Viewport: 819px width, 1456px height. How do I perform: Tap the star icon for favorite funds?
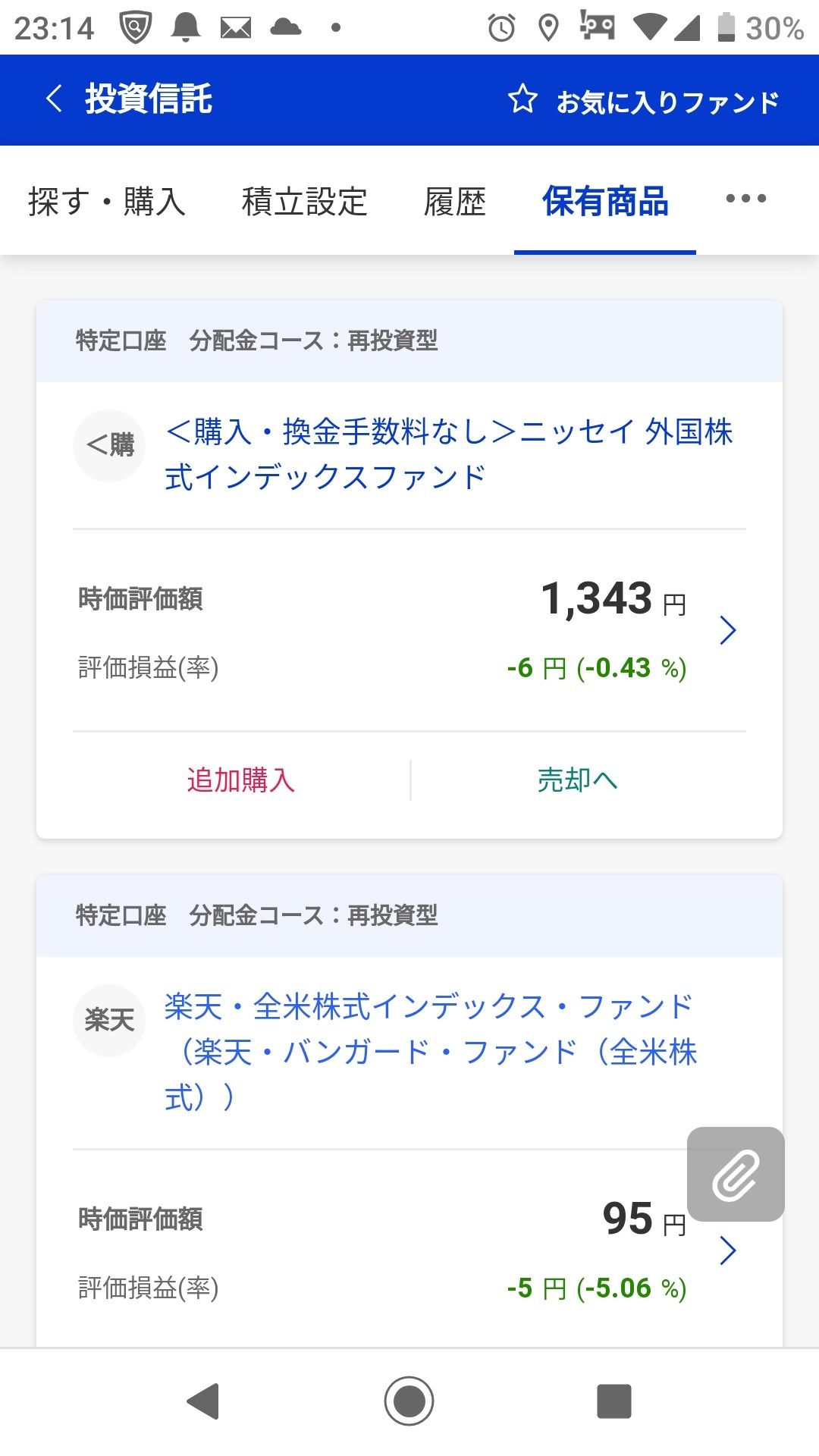(522, 99)
